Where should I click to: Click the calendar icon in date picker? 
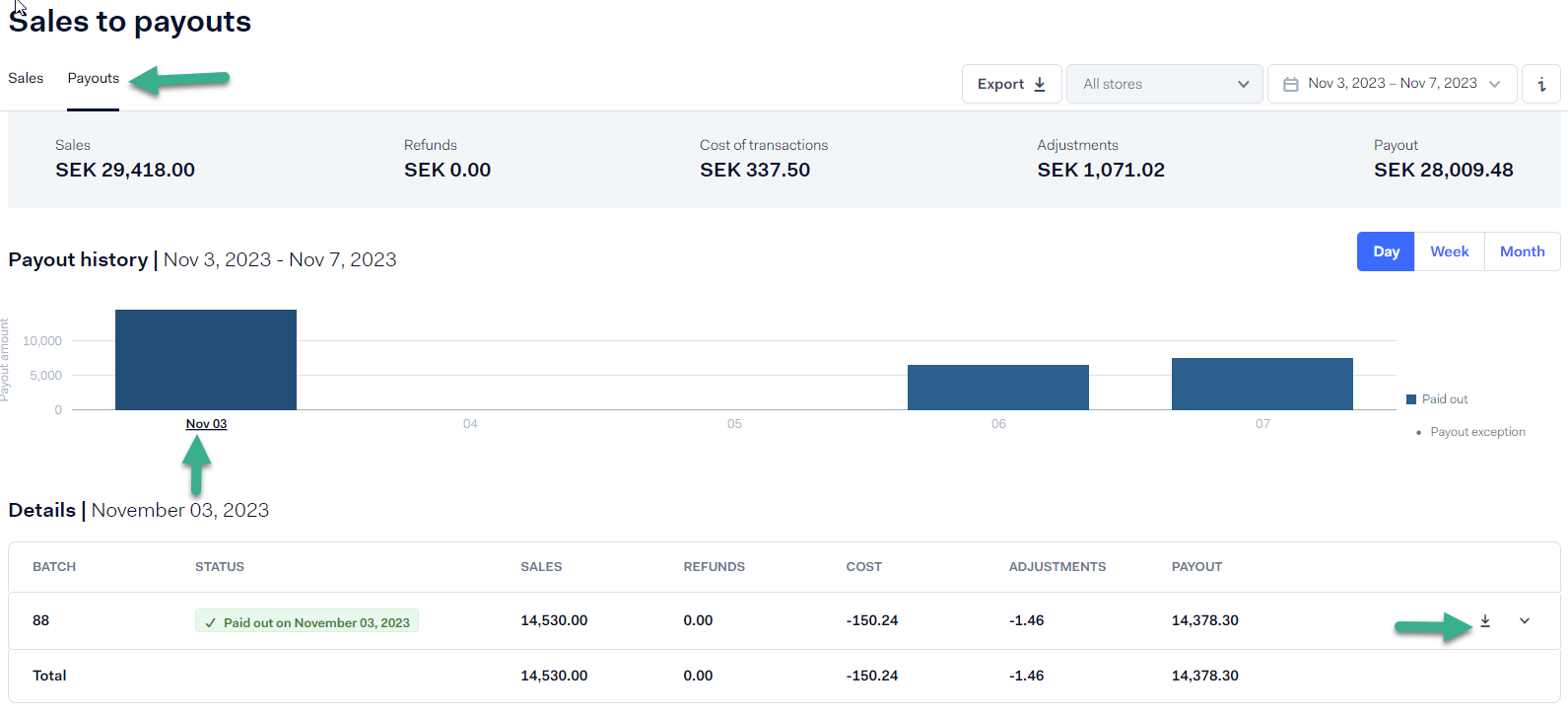[x=1290, y=85]
